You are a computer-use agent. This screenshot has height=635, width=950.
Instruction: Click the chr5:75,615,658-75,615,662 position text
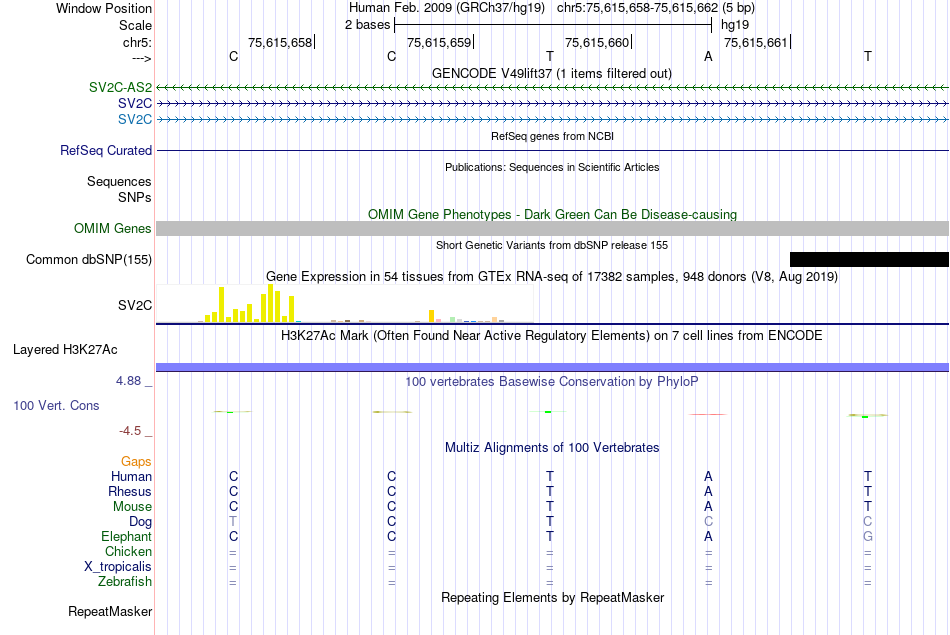point(637,8)
